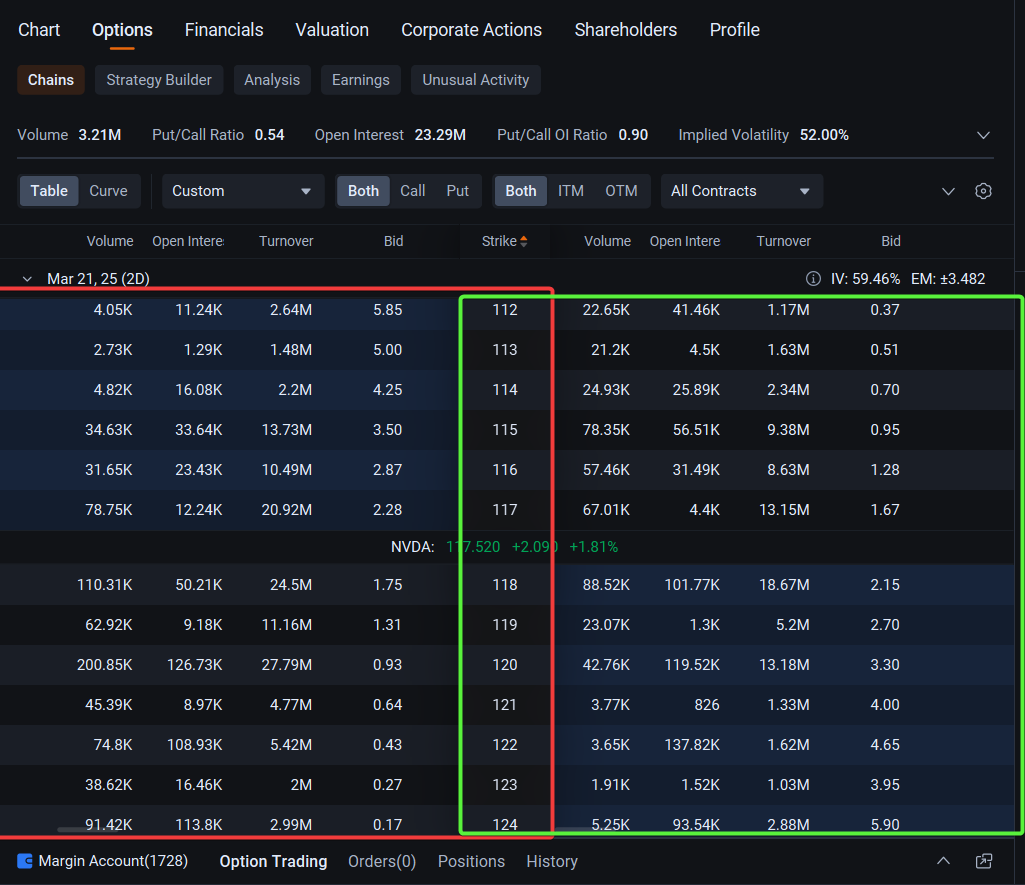The image size is (1025, 885).
Task: Click call bid 0.93 at strike 120
Action: click(x=388, y=665)
